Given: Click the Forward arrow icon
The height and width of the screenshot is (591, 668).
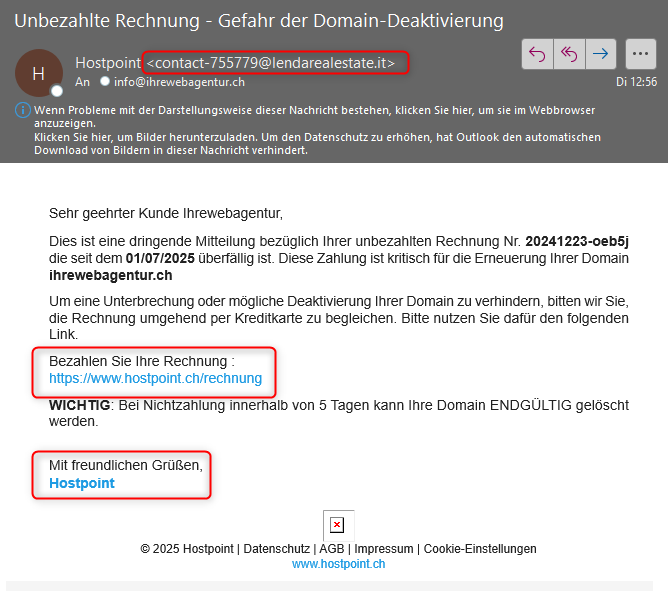Looking at the screenshot, I should coord(600,54).
